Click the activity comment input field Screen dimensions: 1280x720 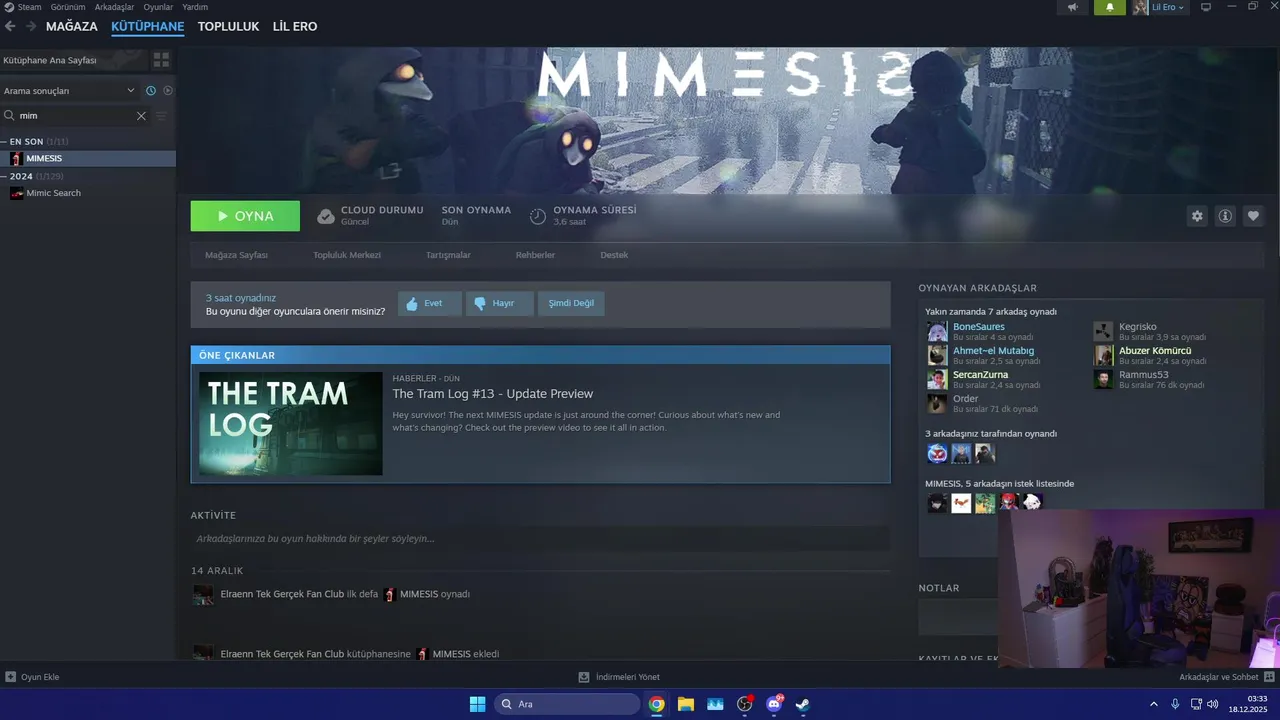click(540, 539)
